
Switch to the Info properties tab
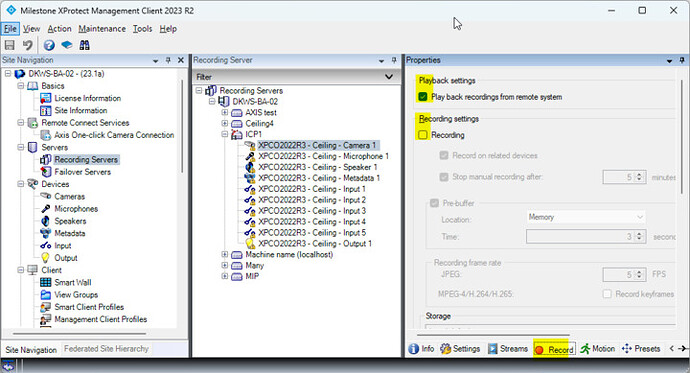pyautogui.click(x=422, y=349)
